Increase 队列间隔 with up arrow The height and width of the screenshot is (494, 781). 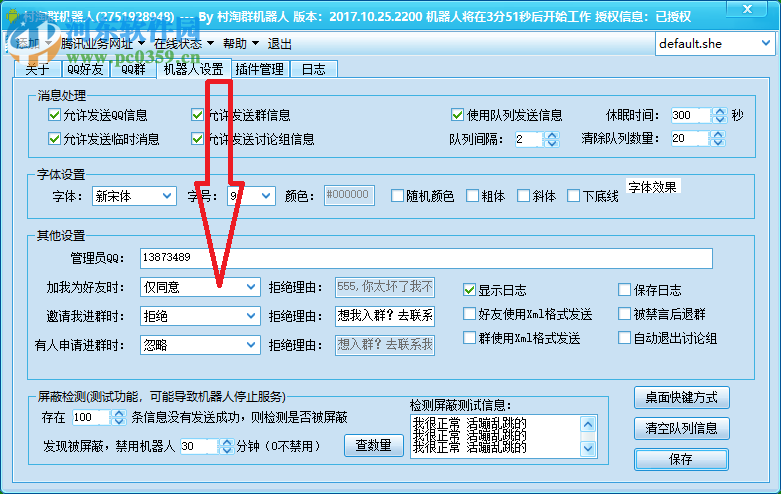tap(552, 135)
